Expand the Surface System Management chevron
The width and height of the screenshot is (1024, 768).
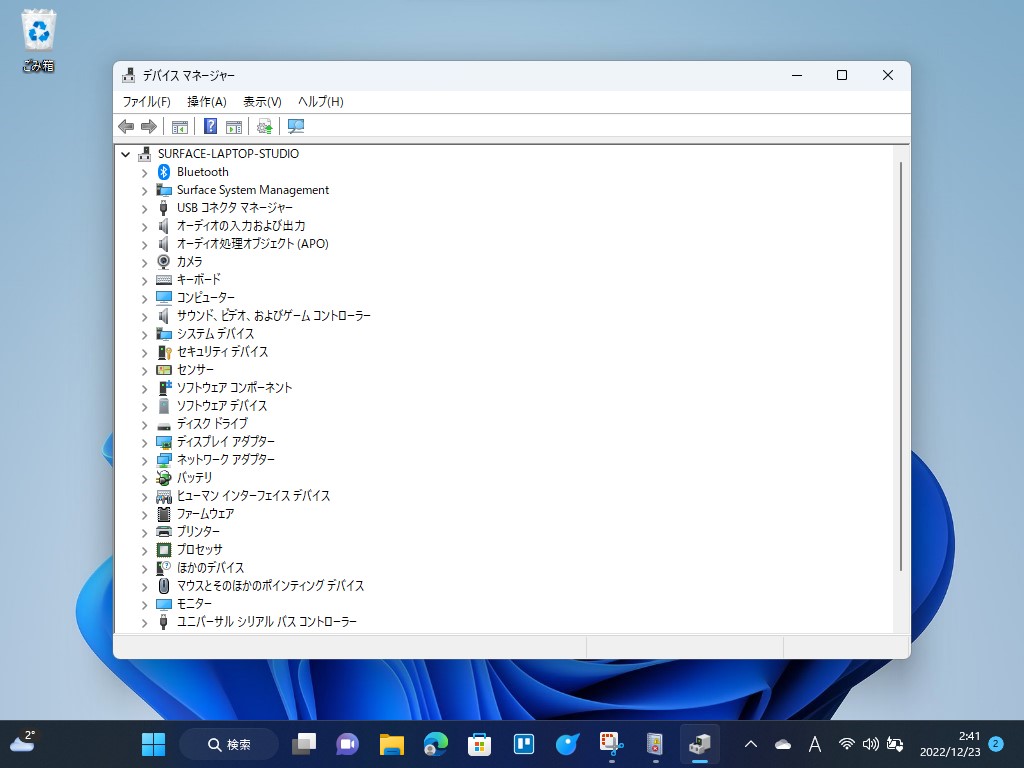[144, 191]
